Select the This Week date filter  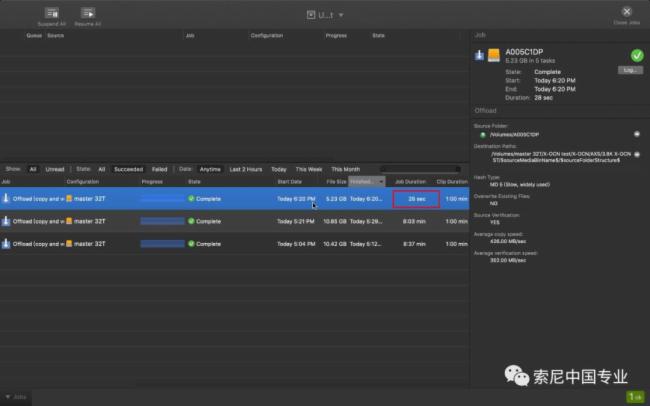coord(308,169)
